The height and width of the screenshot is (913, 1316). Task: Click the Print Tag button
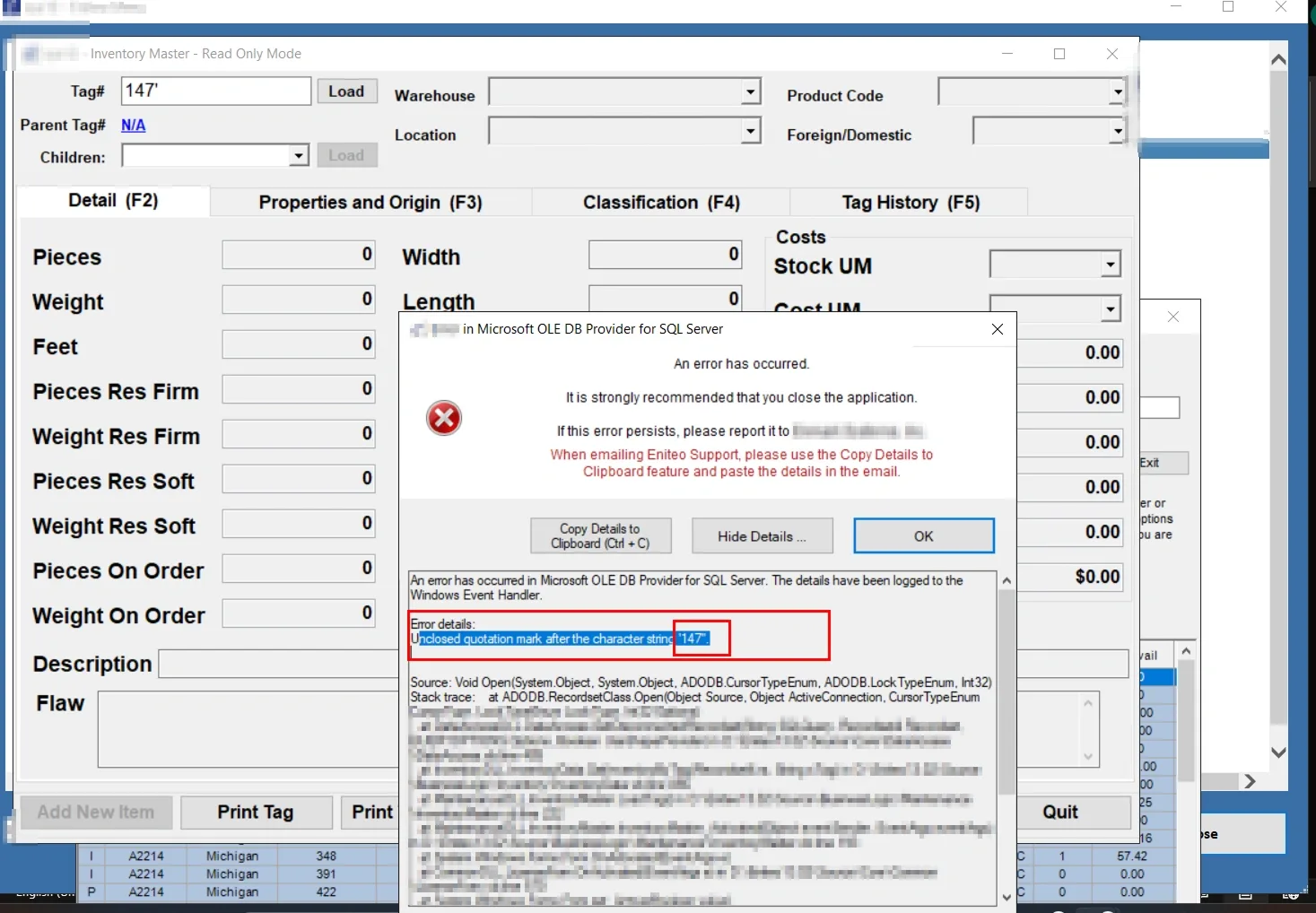pyautogui.click(x=256, y=813)
